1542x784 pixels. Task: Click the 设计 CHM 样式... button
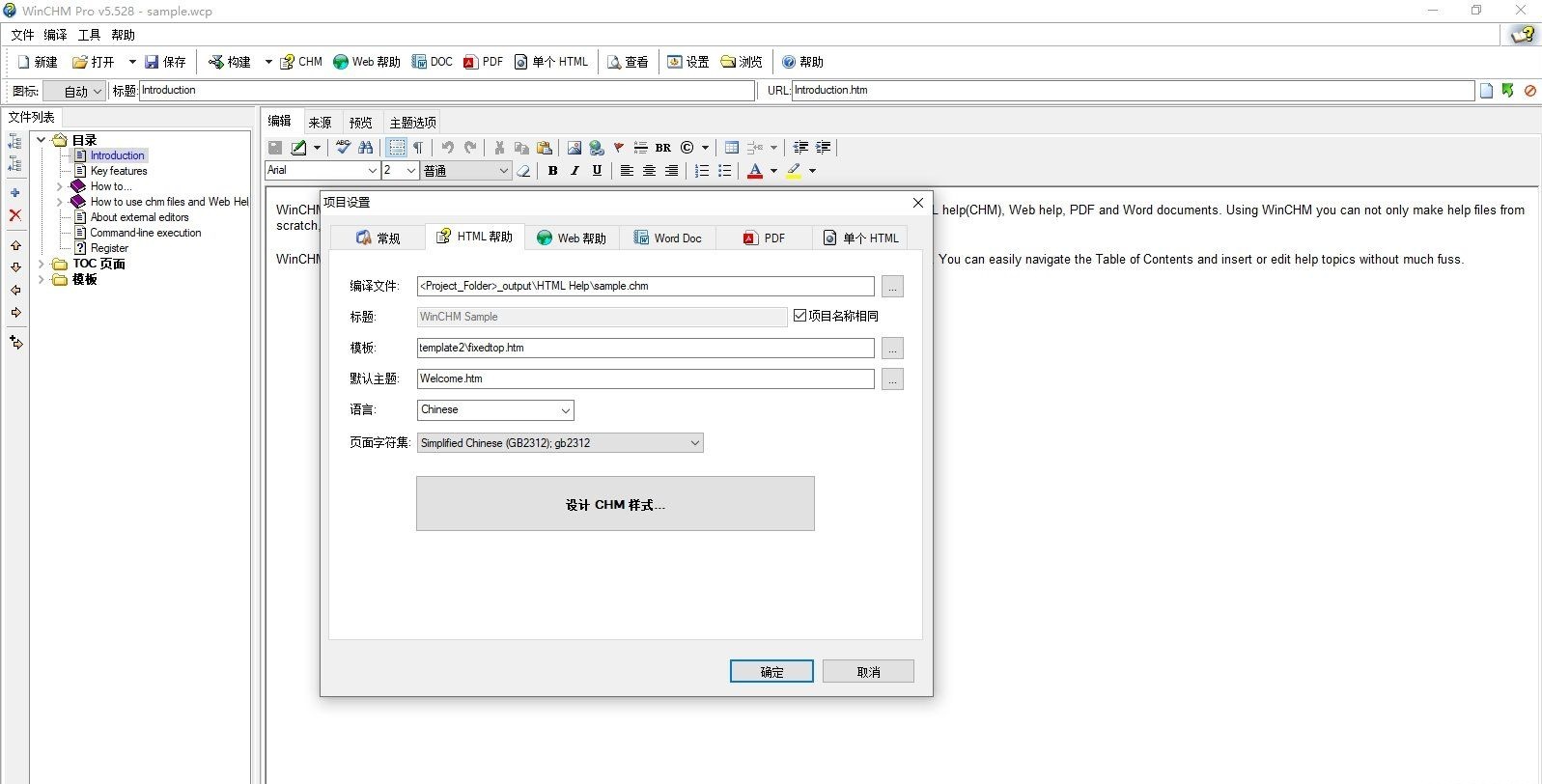(x=615, y=504)
